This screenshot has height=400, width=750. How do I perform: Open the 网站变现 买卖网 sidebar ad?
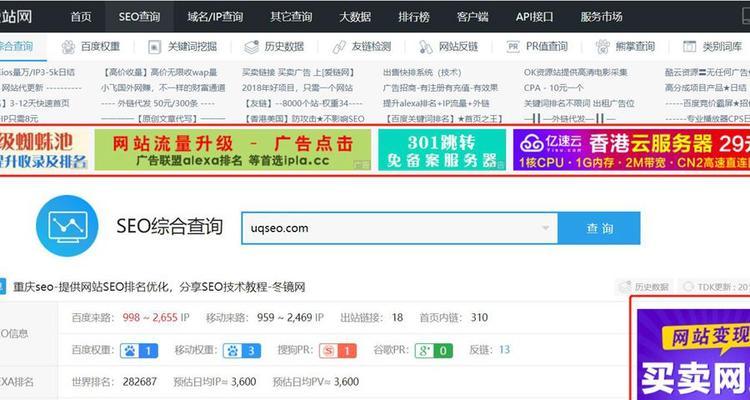[694, 354]
